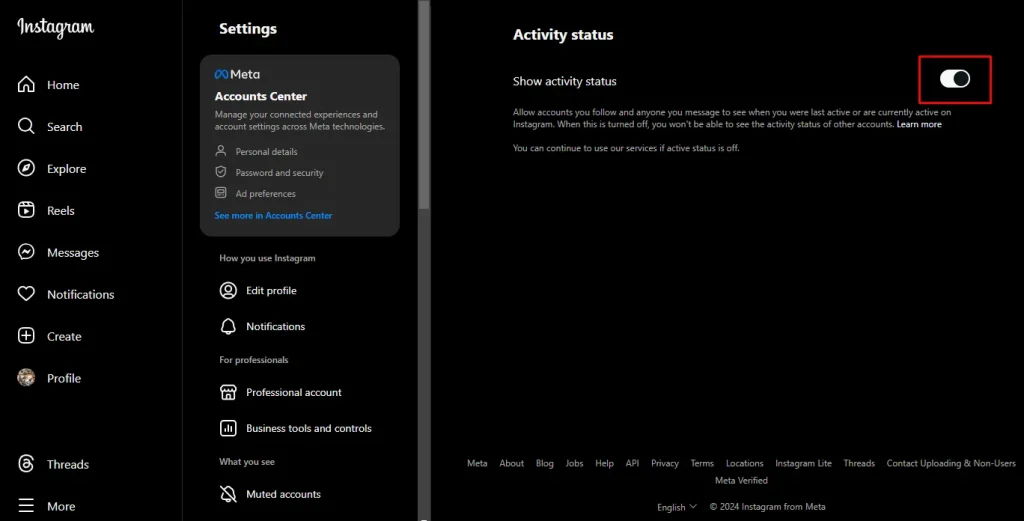Open Profile avatar picture

(x=26, y=377)
